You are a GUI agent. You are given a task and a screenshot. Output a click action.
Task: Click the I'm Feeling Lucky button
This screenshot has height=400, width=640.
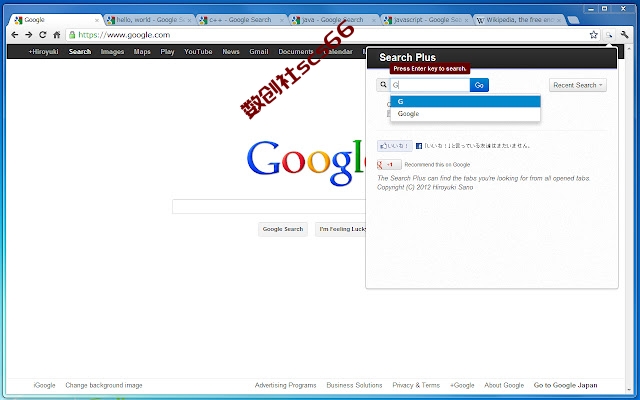341,229
